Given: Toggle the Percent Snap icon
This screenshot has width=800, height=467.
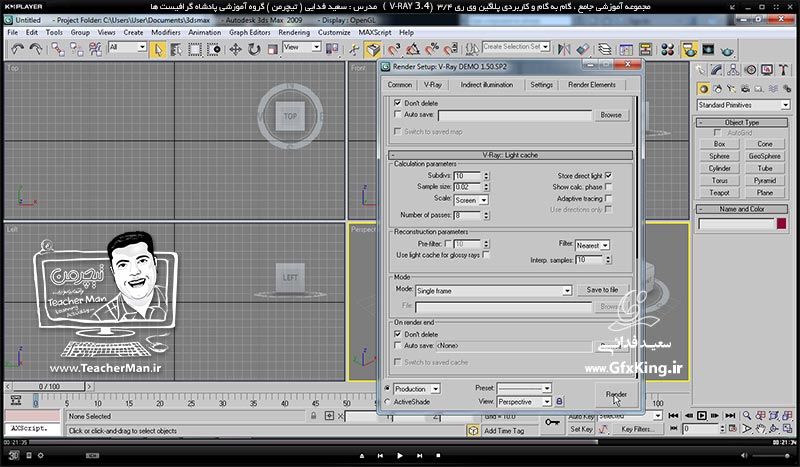Looking at the screenshot, I should click(x=432, y=49).
